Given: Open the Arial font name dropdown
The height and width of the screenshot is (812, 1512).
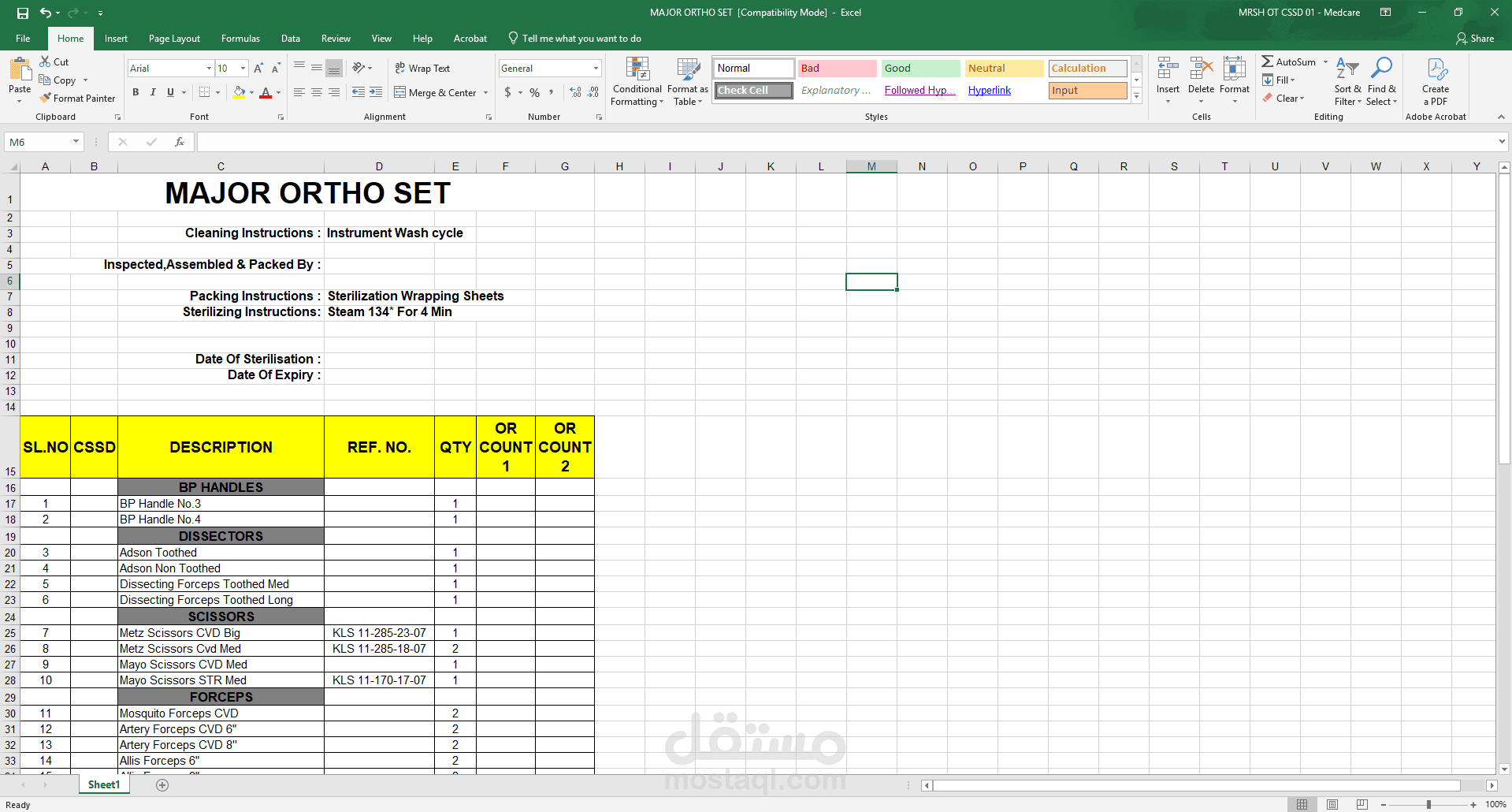Looking at the screenshot, I should [209, 69].
